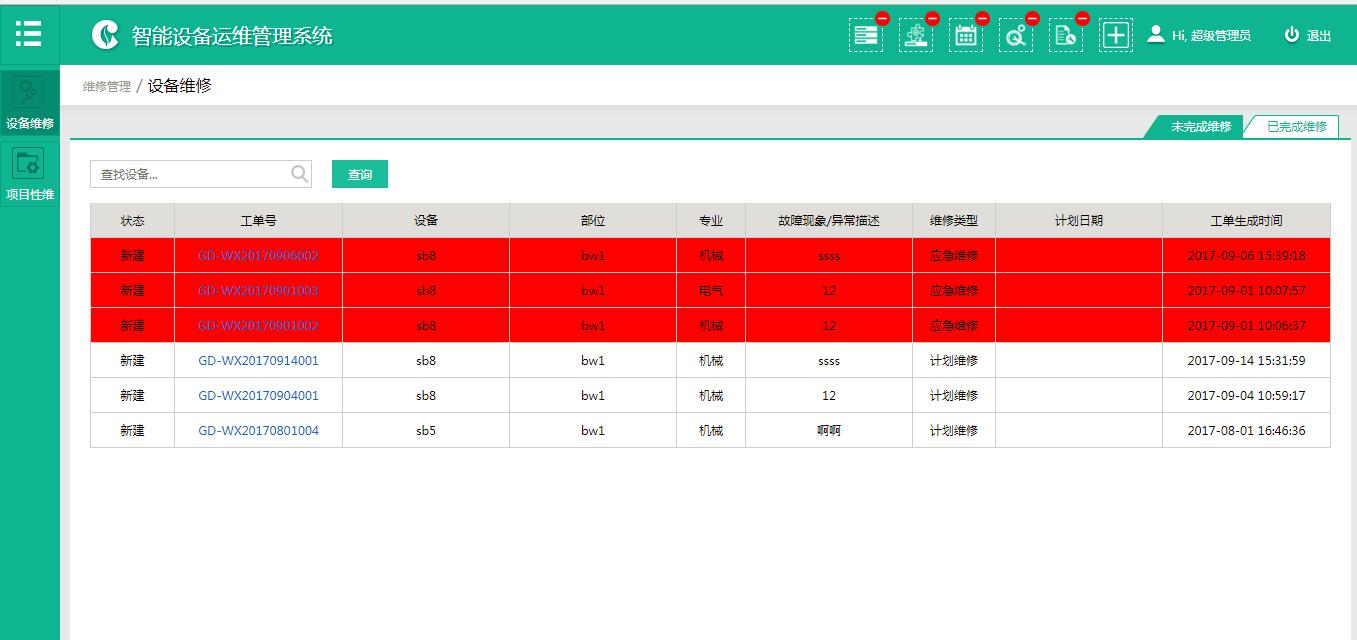Screen dimensions: 1357x640
Task: Click the 电气 cell in 专业 column
Action: tap(711, 290)
